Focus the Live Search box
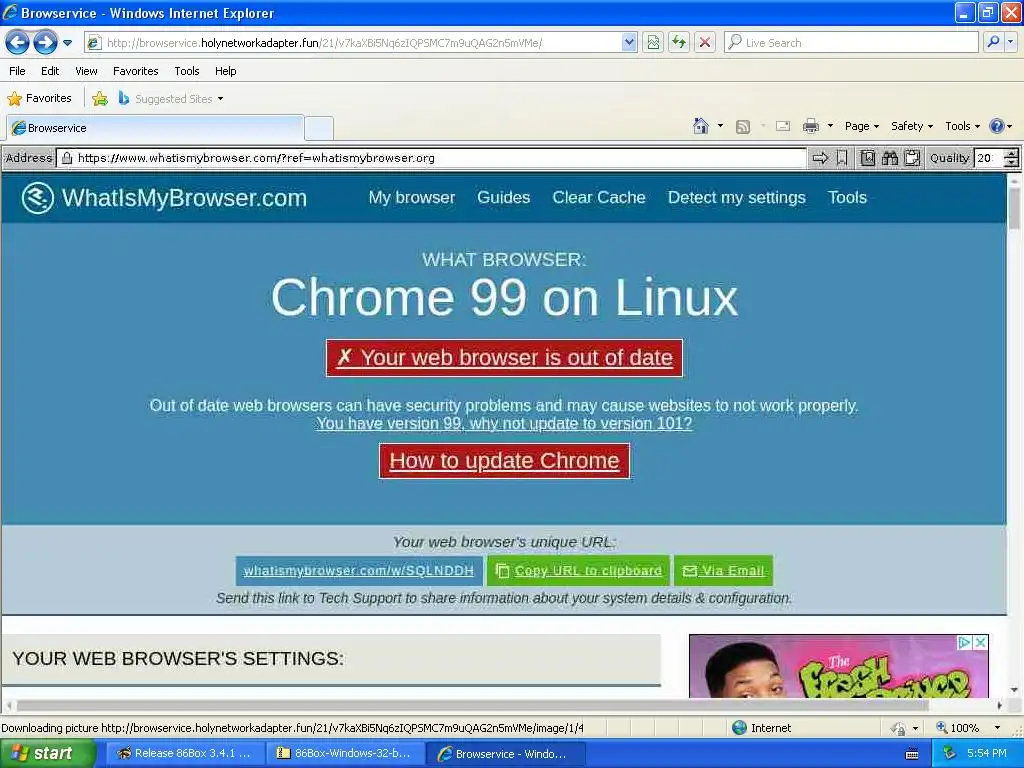Viewport: 1024px width, 768px height. pyautogui.click(x=851, y=42)
